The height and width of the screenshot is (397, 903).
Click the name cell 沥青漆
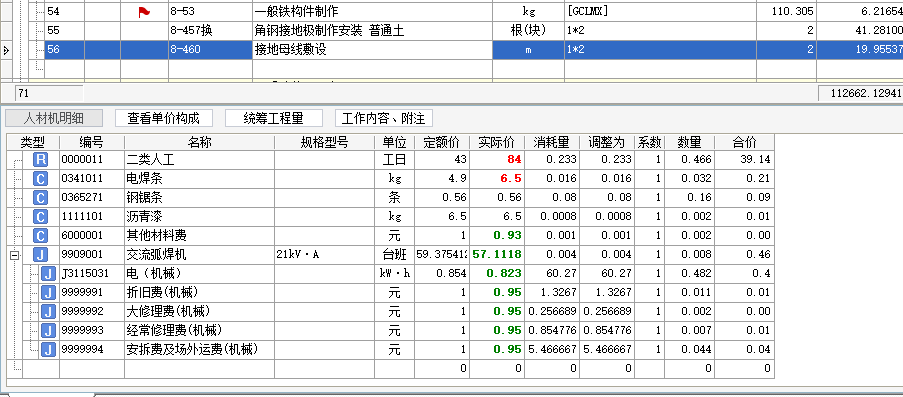click(199, 217)
